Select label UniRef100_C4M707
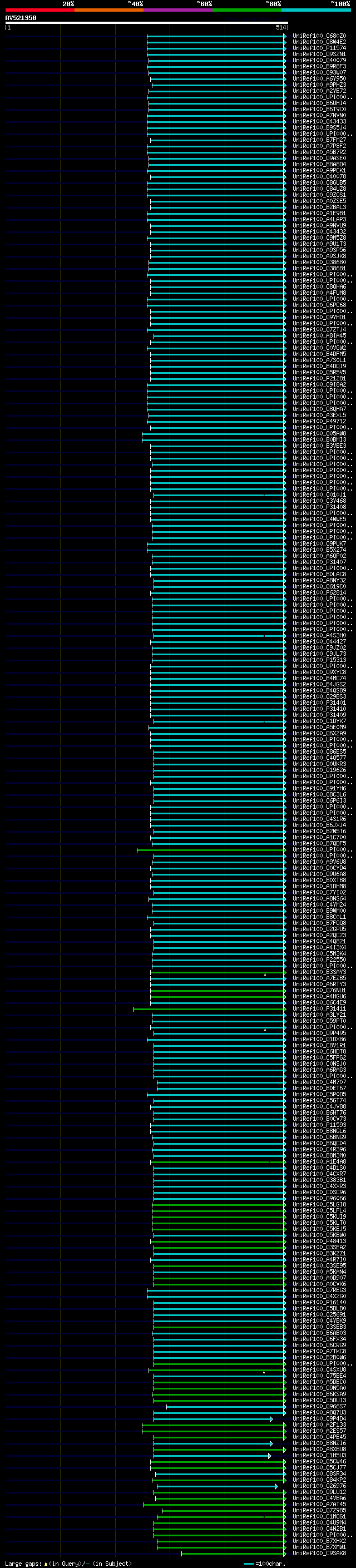 [x=319, y=1082]
